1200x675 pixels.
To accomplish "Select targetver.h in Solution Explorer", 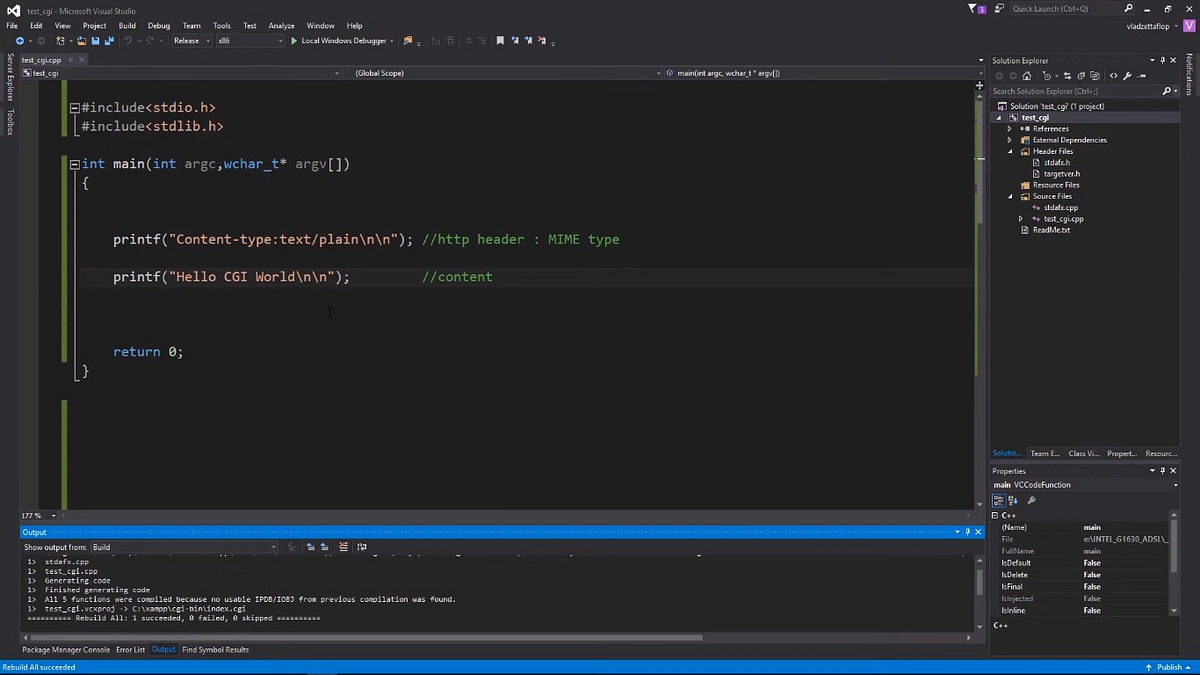I will coord(1061,174).
